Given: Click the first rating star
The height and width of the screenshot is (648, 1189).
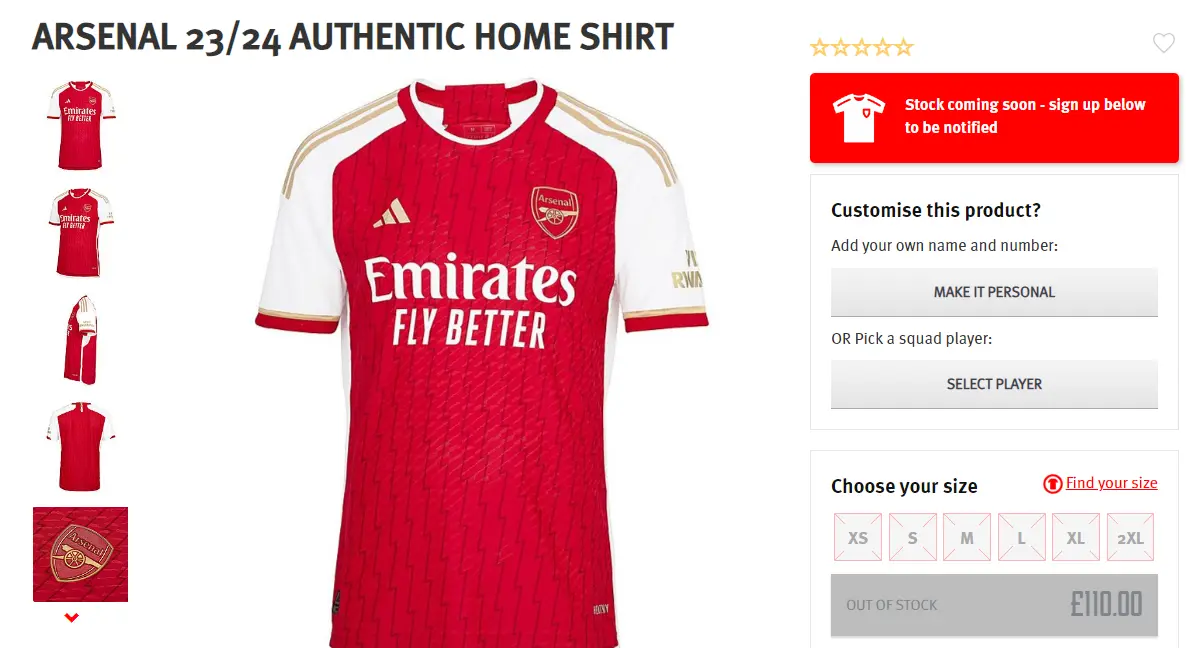Looking at the screenshot, I should [x=821, y=46].
